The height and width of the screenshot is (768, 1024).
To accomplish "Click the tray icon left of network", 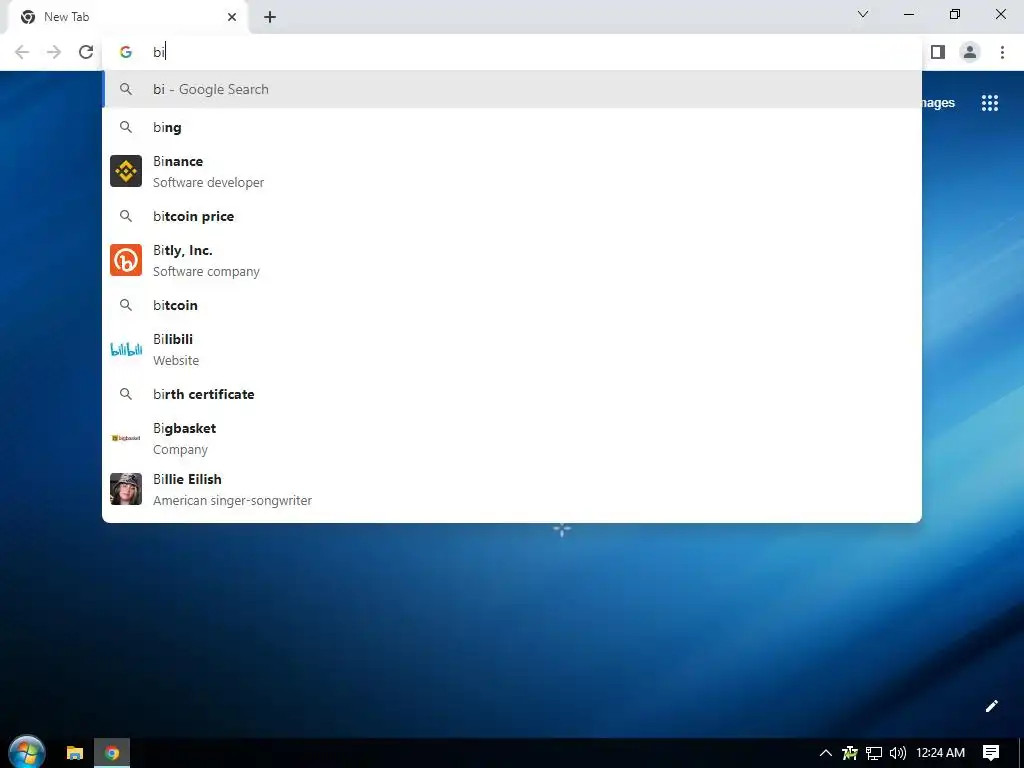I will [850, 753].
